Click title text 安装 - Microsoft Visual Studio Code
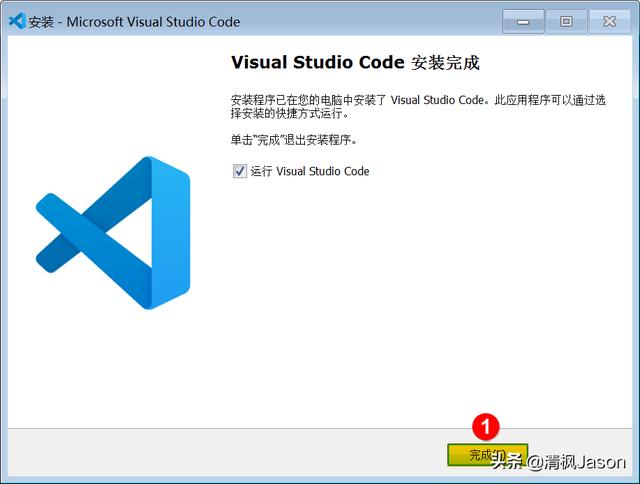The image size is (640, 484). pos(134,22)
